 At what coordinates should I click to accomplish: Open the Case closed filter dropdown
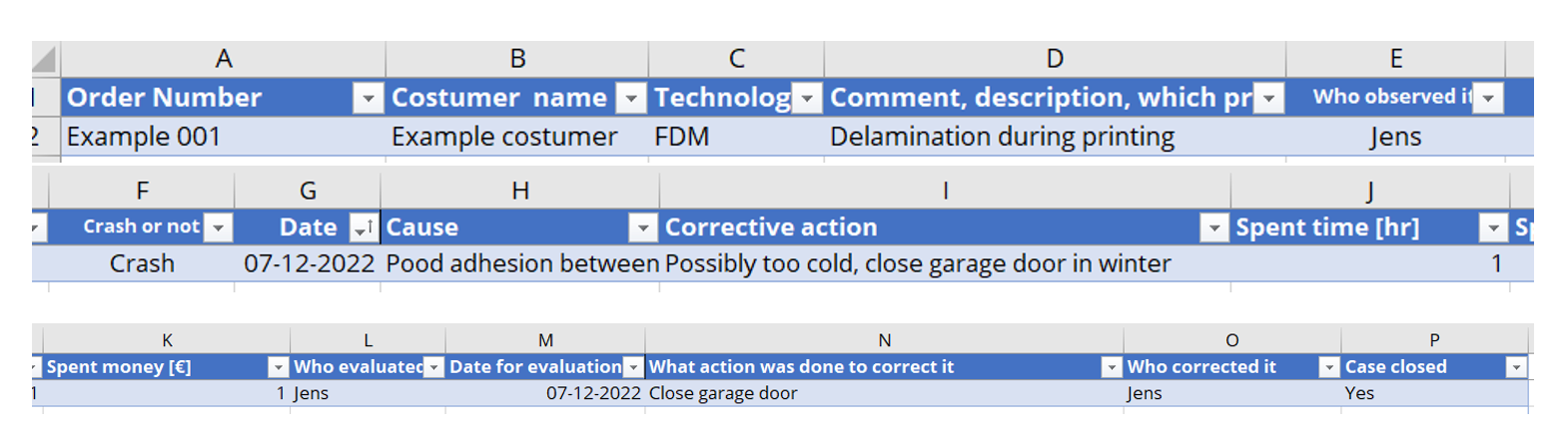click(1516, 367)
